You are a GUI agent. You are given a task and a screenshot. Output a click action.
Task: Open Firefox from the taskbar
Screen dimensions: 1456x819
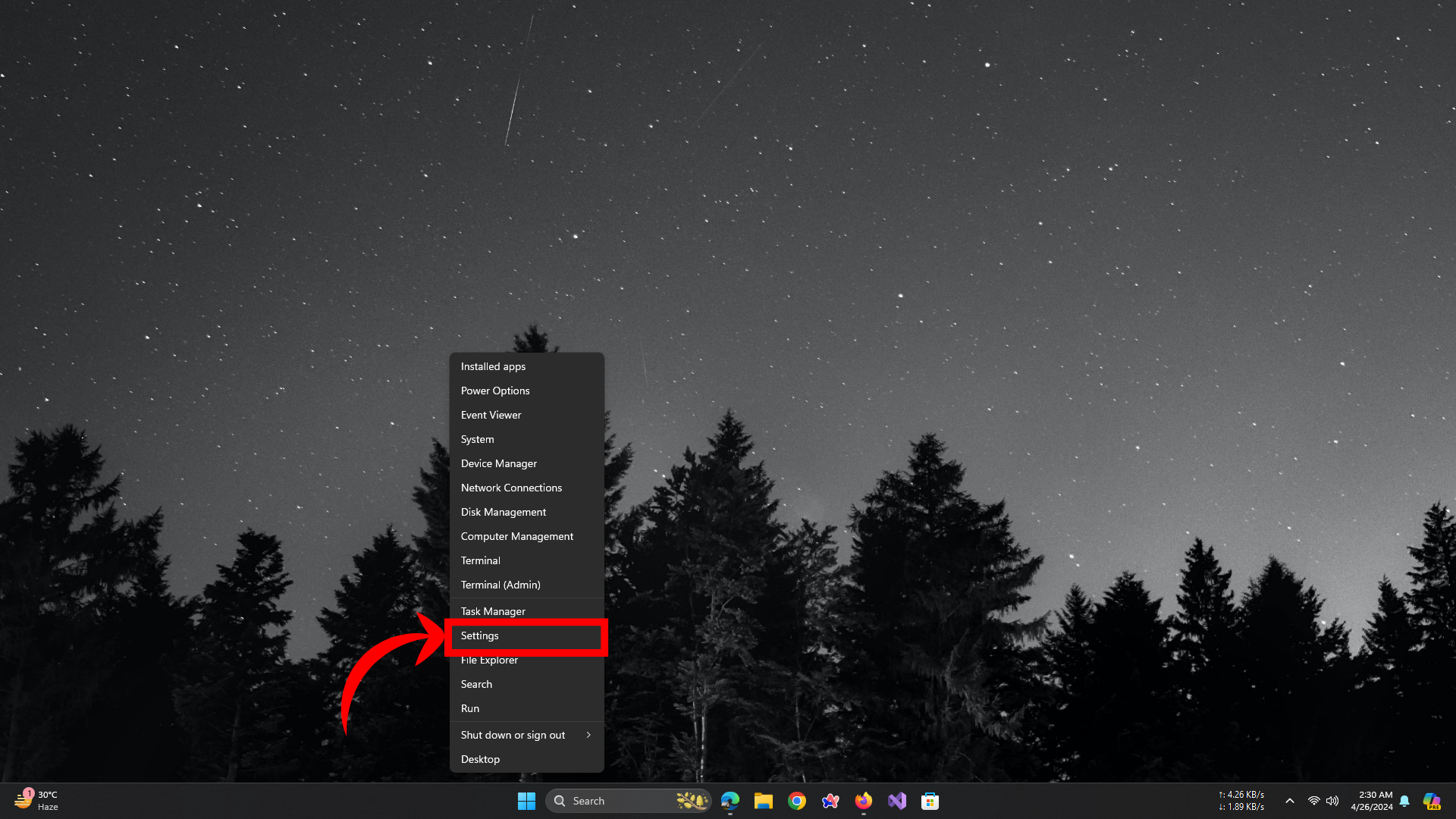click(863, 801)
